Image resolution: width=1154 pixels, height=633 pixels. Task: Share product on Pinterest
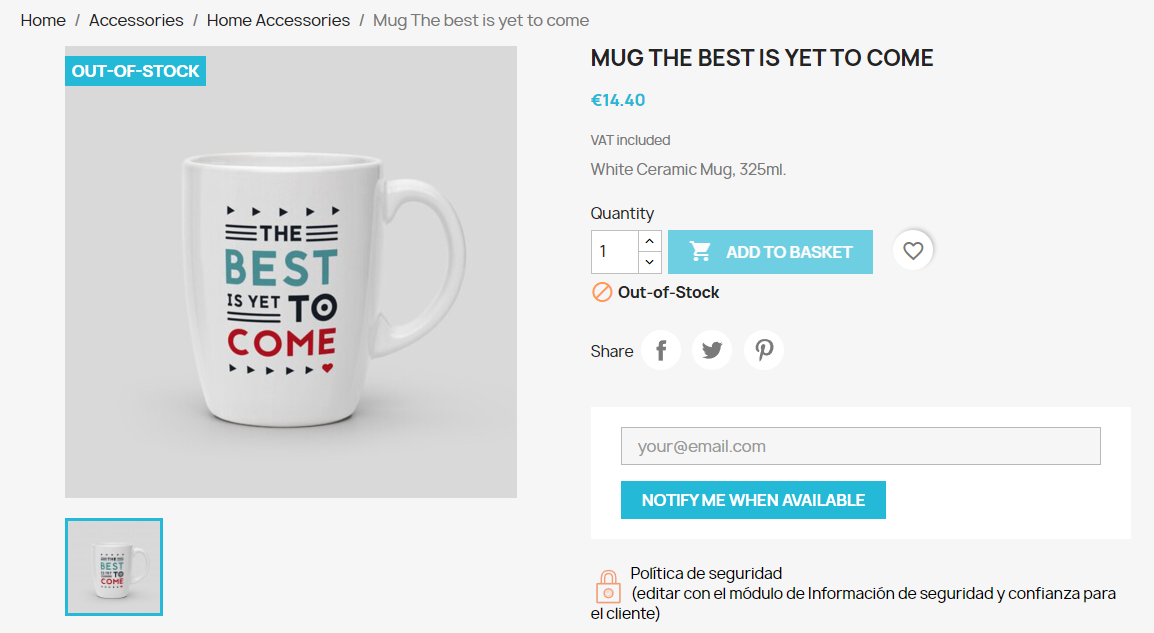(764, 351)
